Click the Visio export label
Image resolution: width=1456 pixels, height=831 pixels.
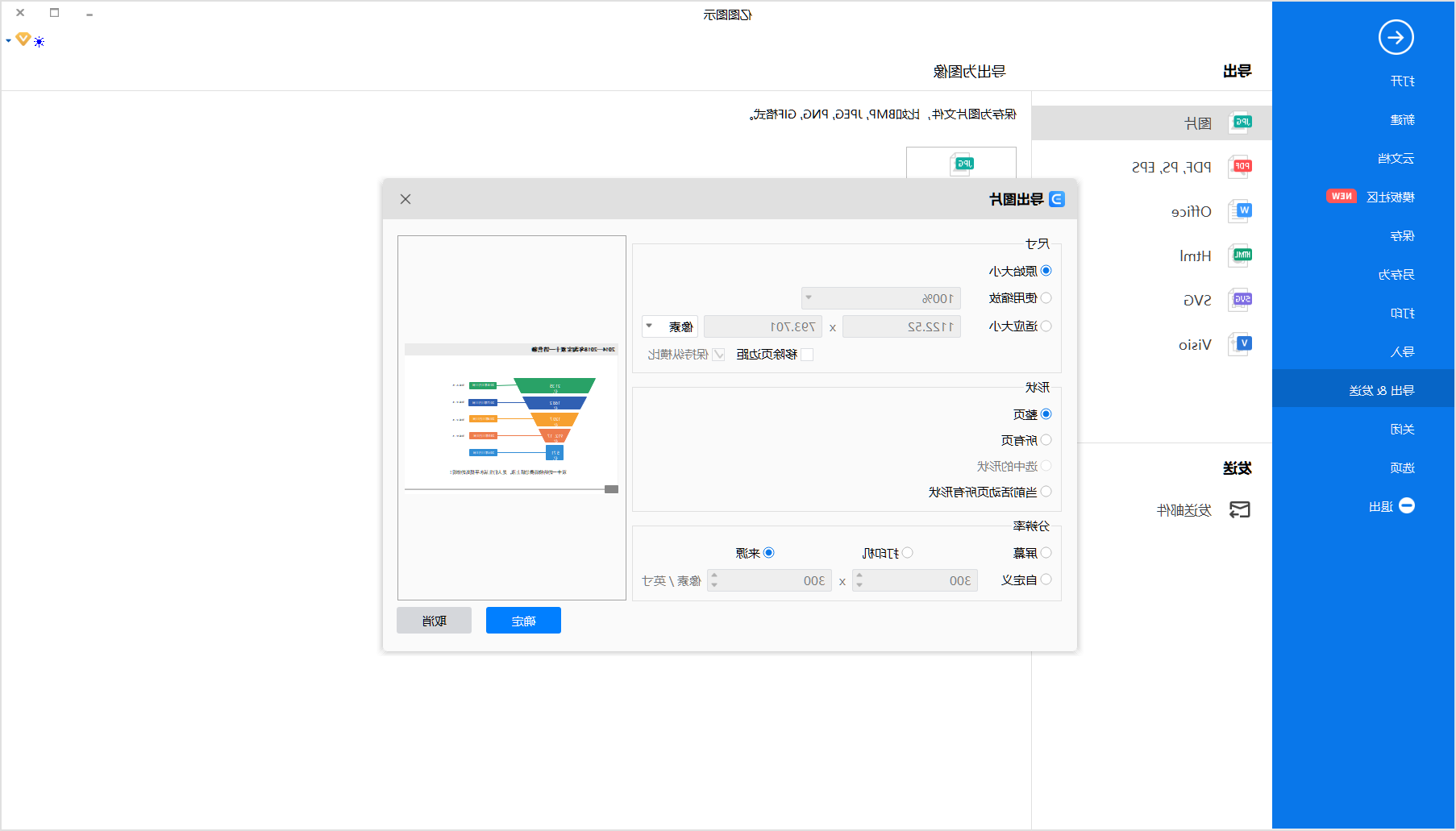pyautogui.click(x=1195, y=344)
